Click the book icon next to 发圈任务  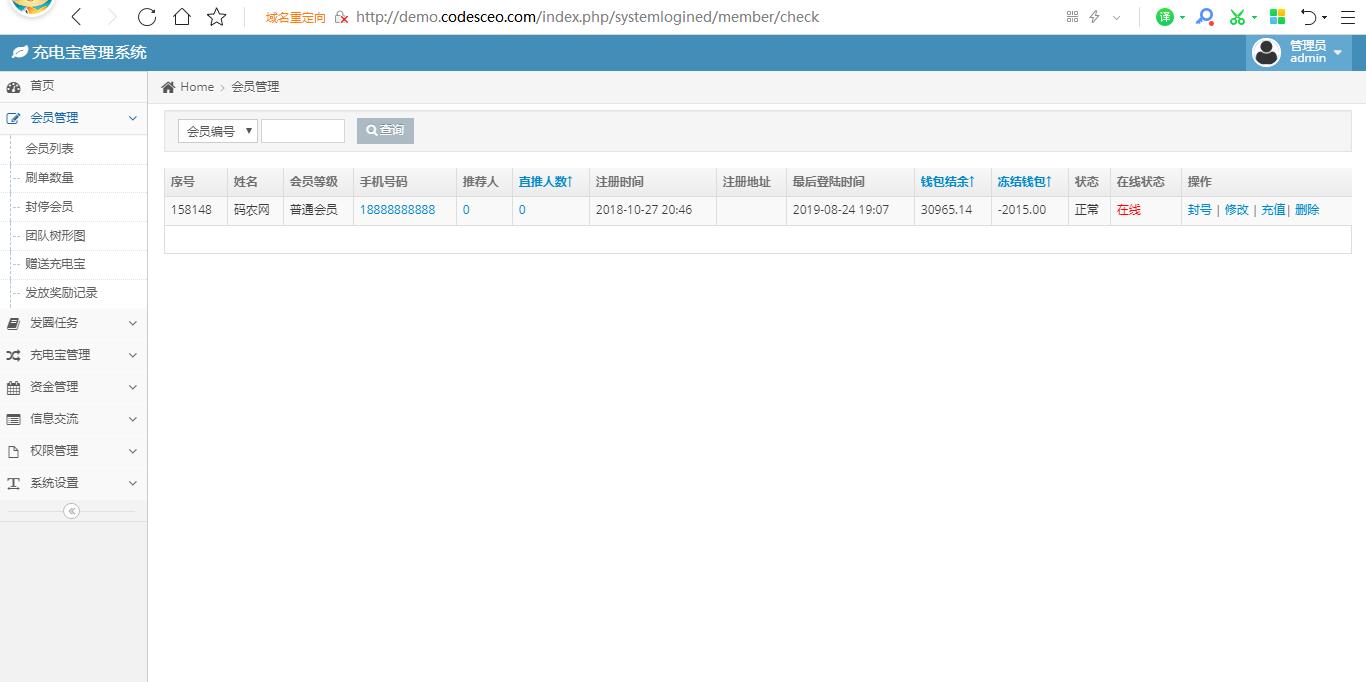(13, 323)
